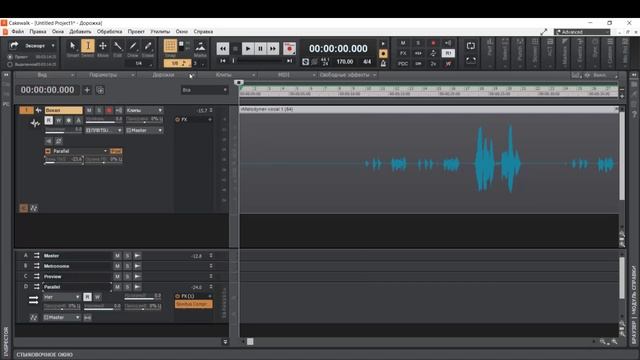Screen dimensions: 640x360
Task: Open the MIDI track view dropdown
Action: [287, 75]
